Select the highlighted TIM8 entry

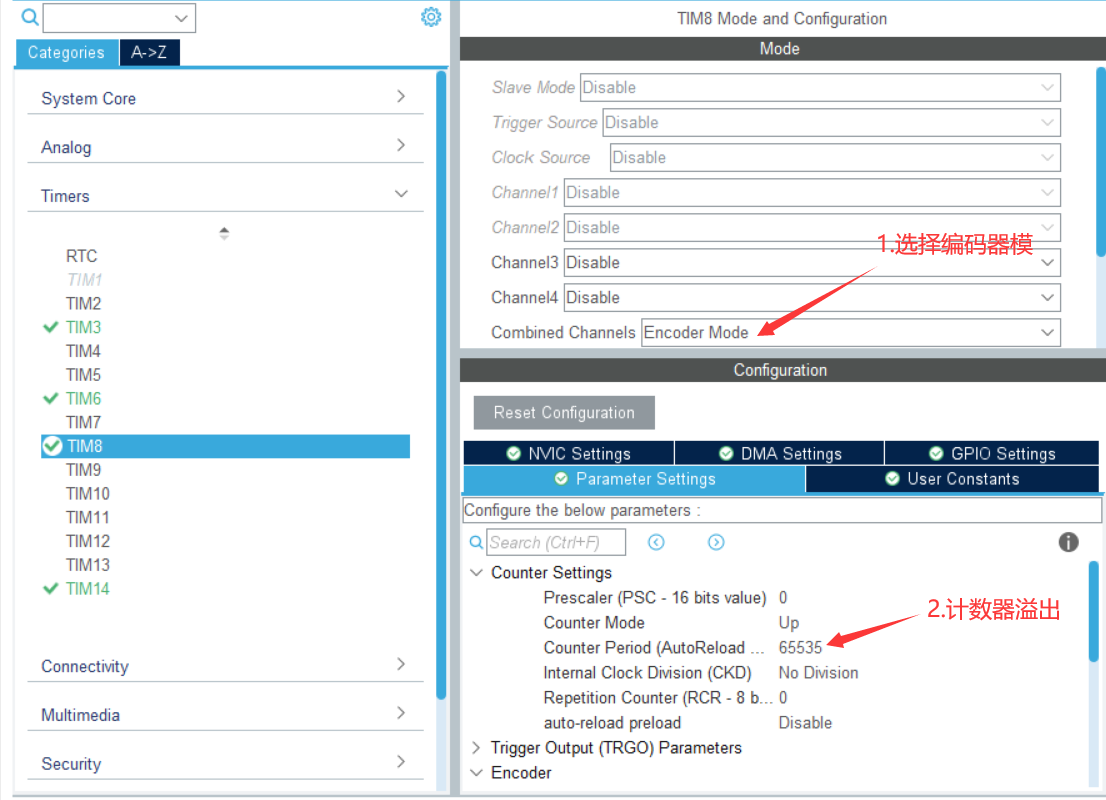[x=225, y=446]
